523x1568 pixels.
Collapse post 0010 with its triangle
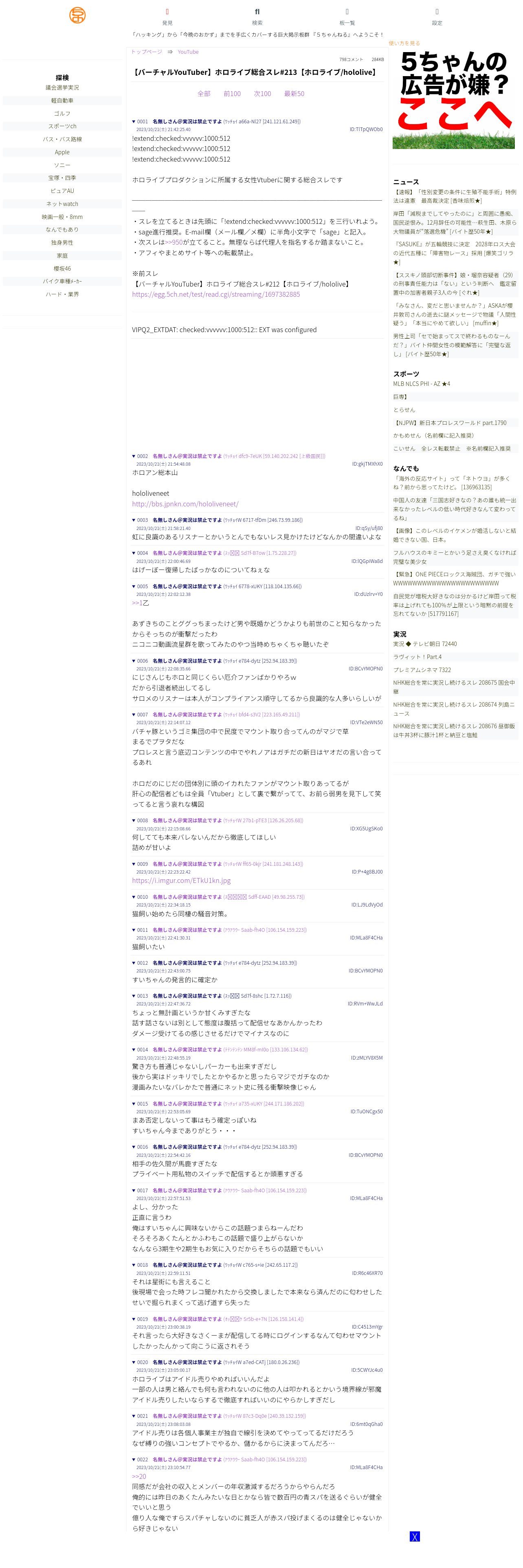(x=134, y=897)
